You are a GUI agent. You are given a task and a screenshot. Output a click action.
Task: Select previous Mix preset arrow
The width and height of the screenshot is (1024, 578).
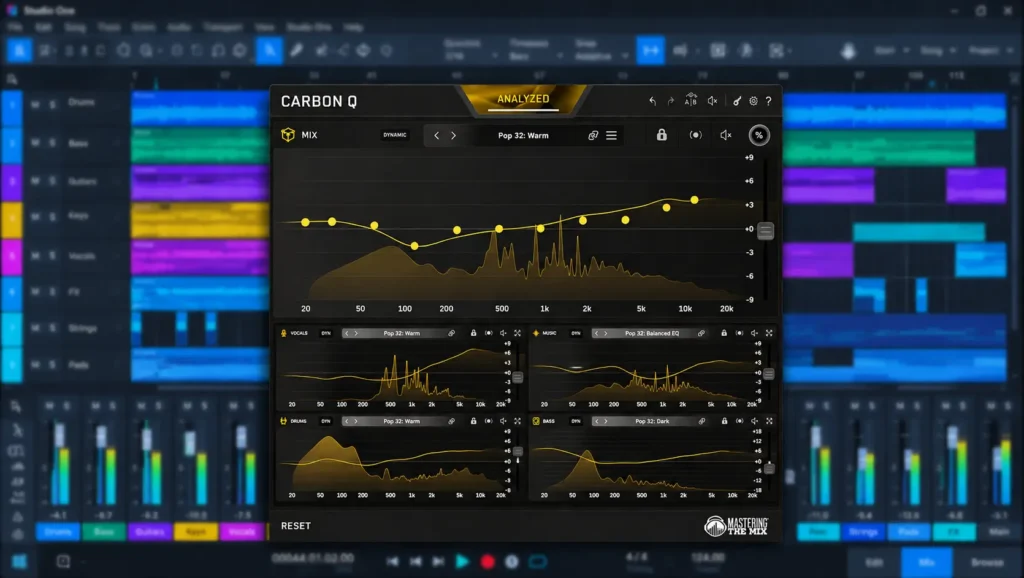[x=436, y=135]
